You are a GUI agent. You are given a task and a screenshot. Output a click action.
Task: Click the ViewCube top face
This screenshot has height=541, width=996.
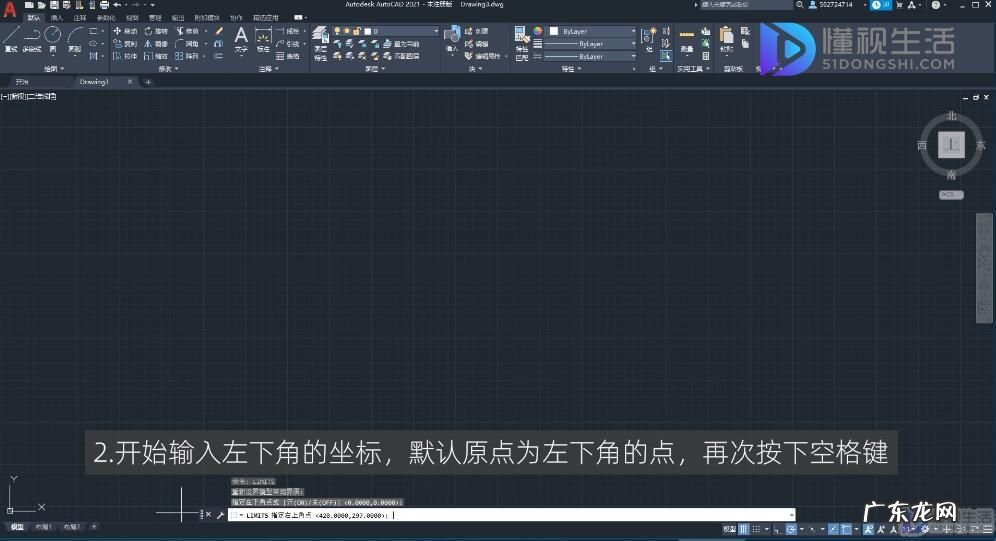[951, 144]
